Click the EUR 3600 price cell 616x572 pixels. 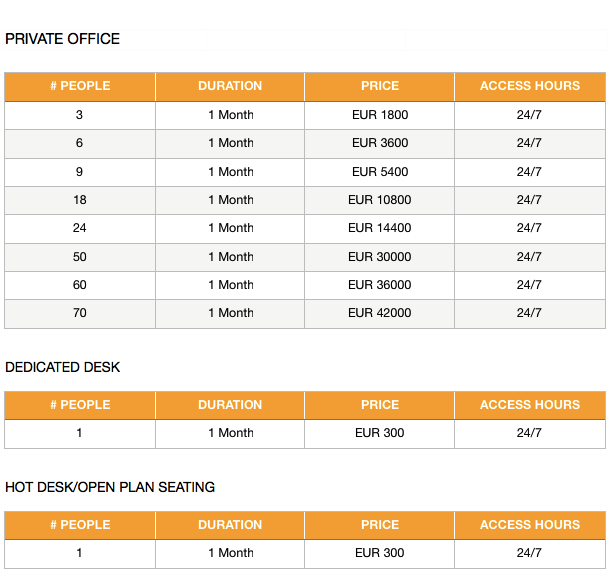tap(380, 143)
